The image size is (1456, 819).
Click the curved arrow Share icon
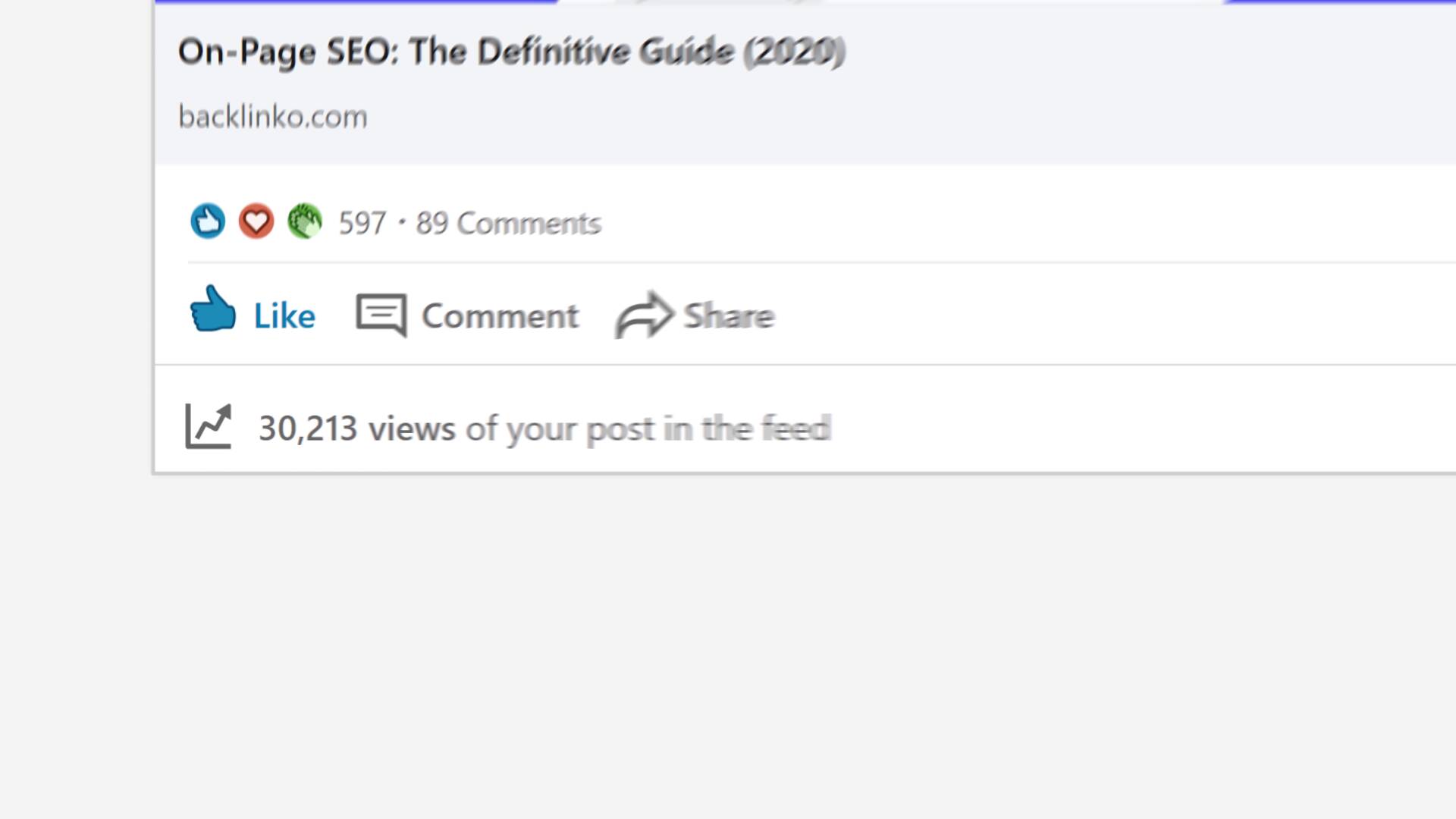[x=644, y=315]
